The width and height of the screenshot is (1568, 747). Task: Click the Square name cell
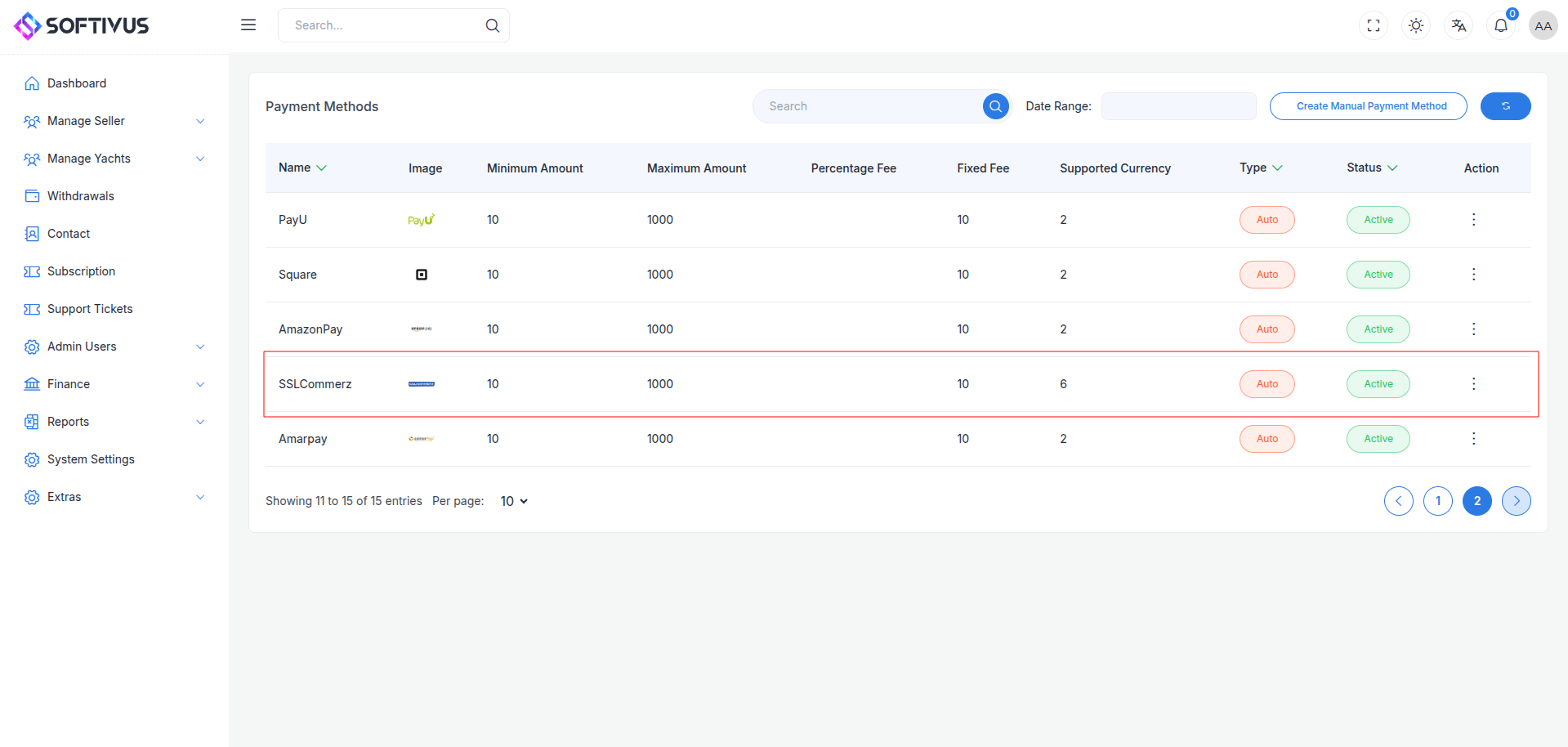297,275
